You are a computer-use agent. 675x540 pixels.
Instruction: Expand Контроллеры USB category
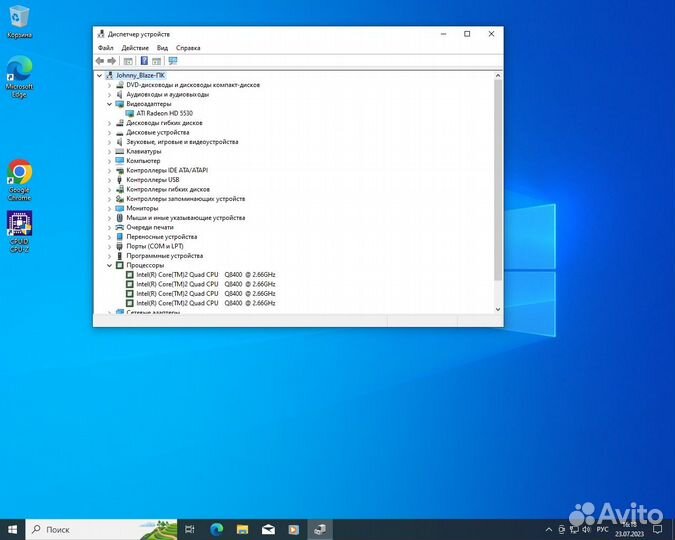pos(109,180)
